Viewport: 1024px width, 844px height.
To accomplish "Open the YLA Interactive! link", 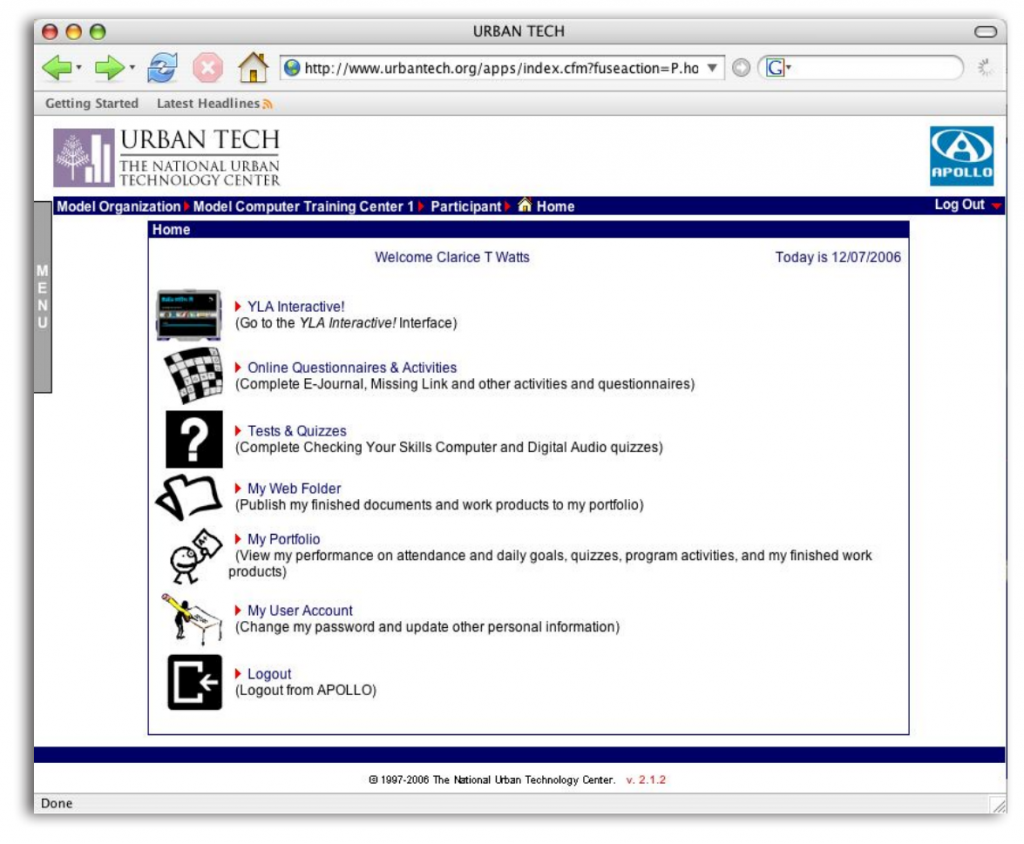I will tap(295, 306).
